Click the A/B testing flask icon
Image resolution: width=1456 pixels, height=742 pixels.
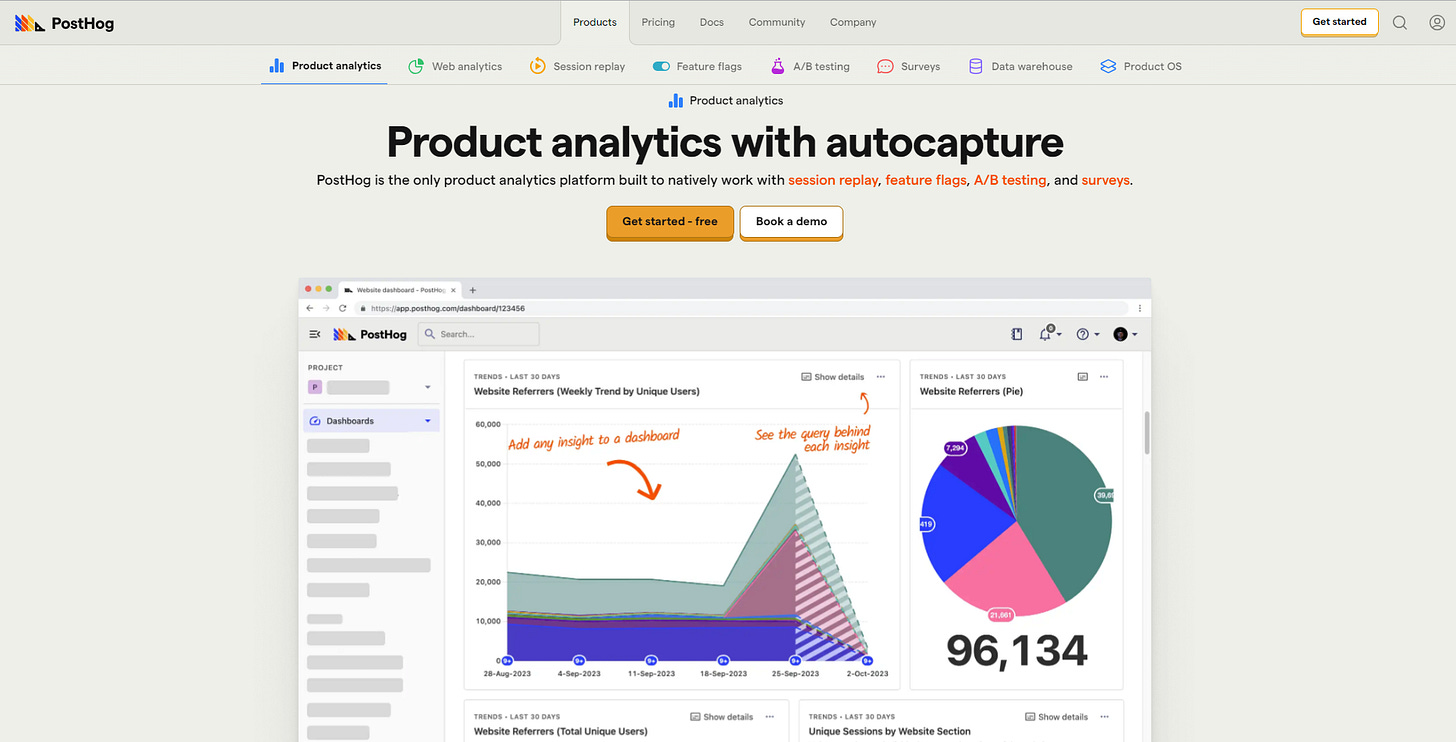point(777,66)
